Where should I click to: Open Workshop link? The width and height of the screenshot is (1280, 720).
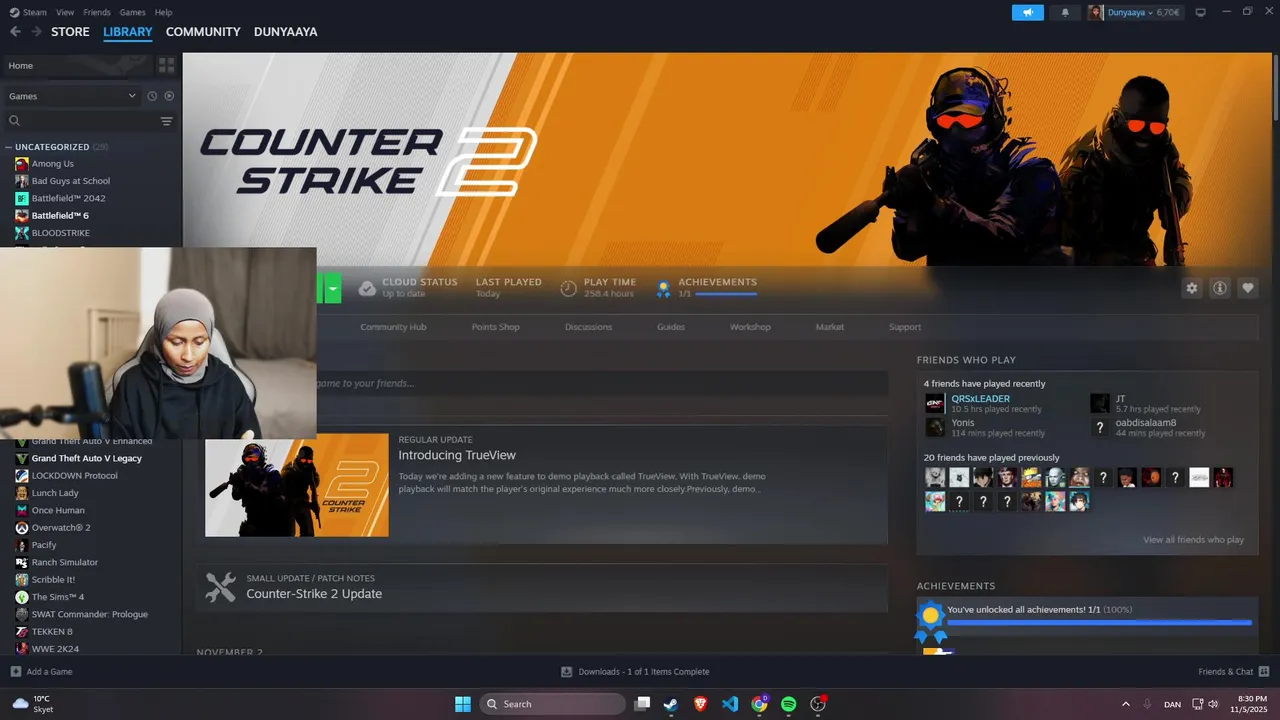tap(750, 327)
